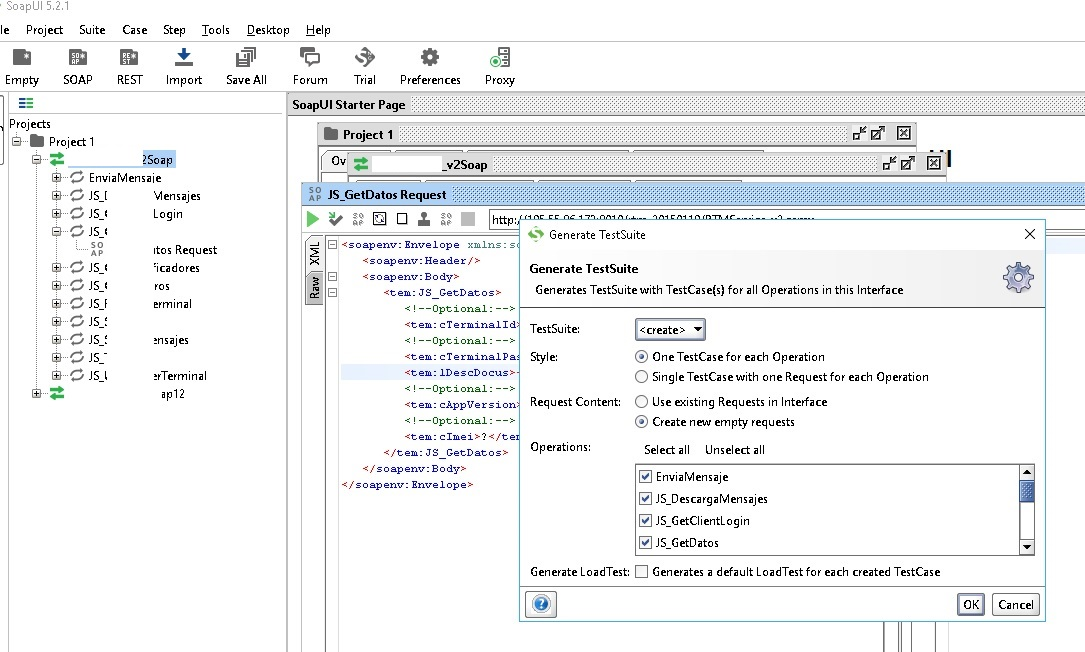Click the dialog help question mark icon
1085x652 pixels.
[x=540, y=604]
